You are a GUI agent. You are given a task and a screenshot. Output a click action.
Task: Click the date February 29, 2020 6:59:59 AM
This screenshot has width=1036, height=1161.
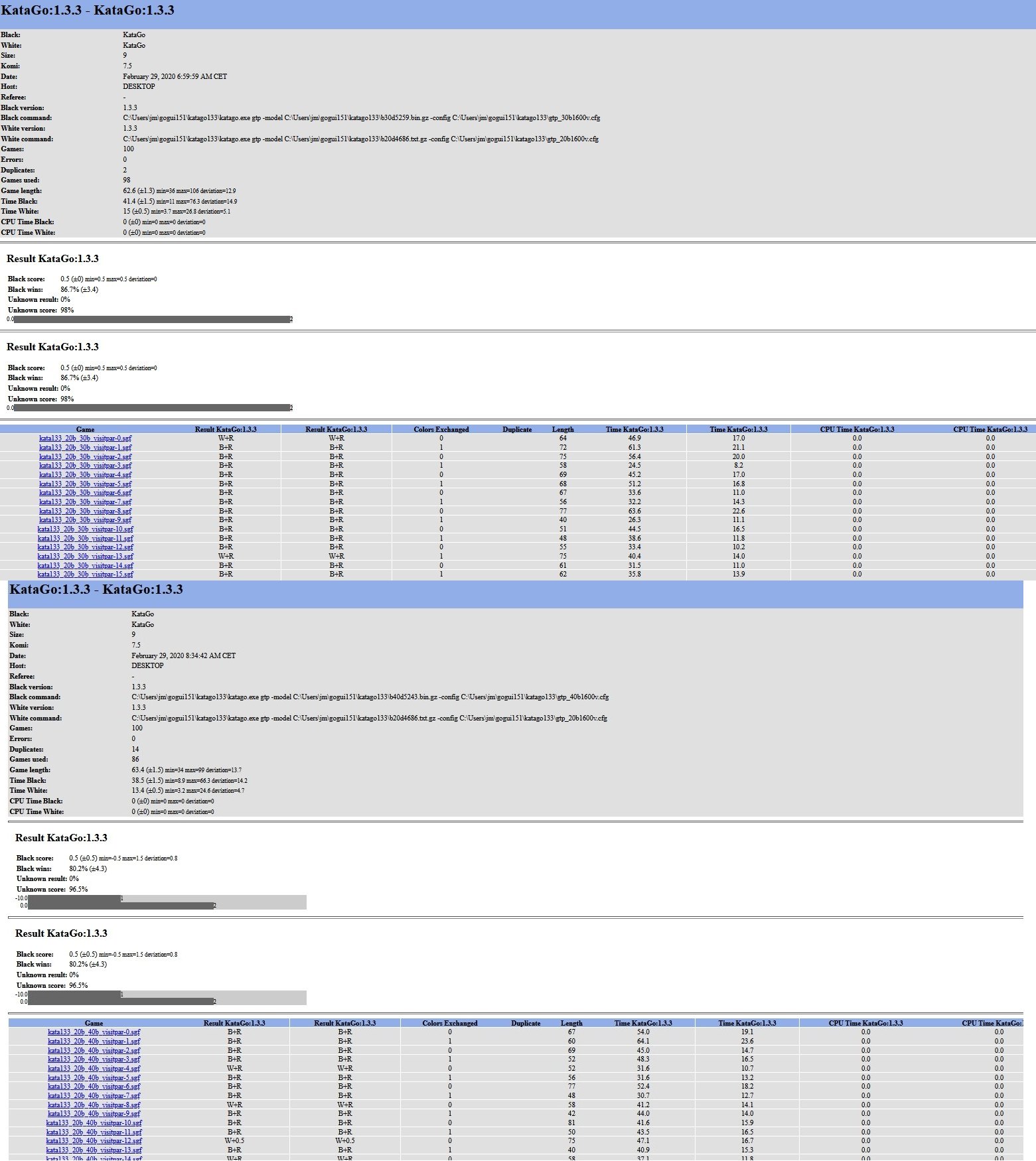(x=175, y=77)
